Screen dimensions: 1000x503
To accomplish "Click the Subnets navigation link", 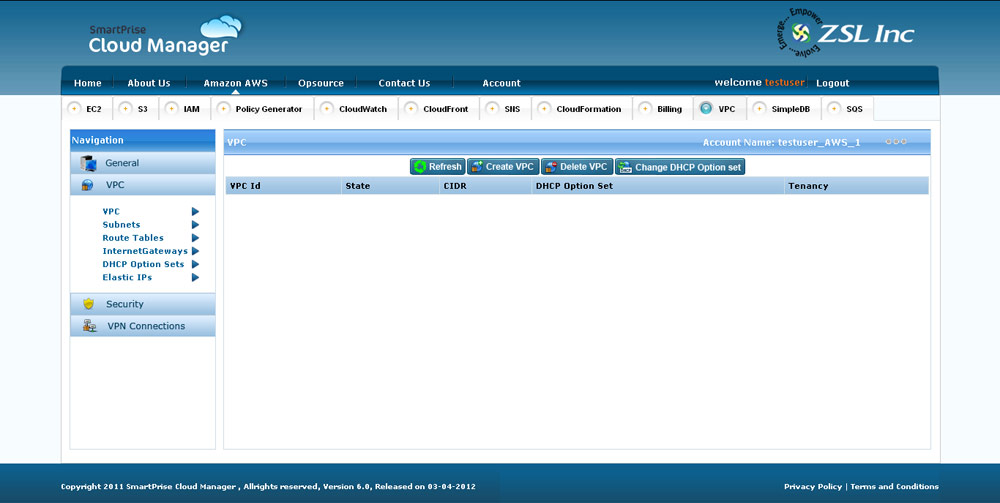I will coord(121,225).
